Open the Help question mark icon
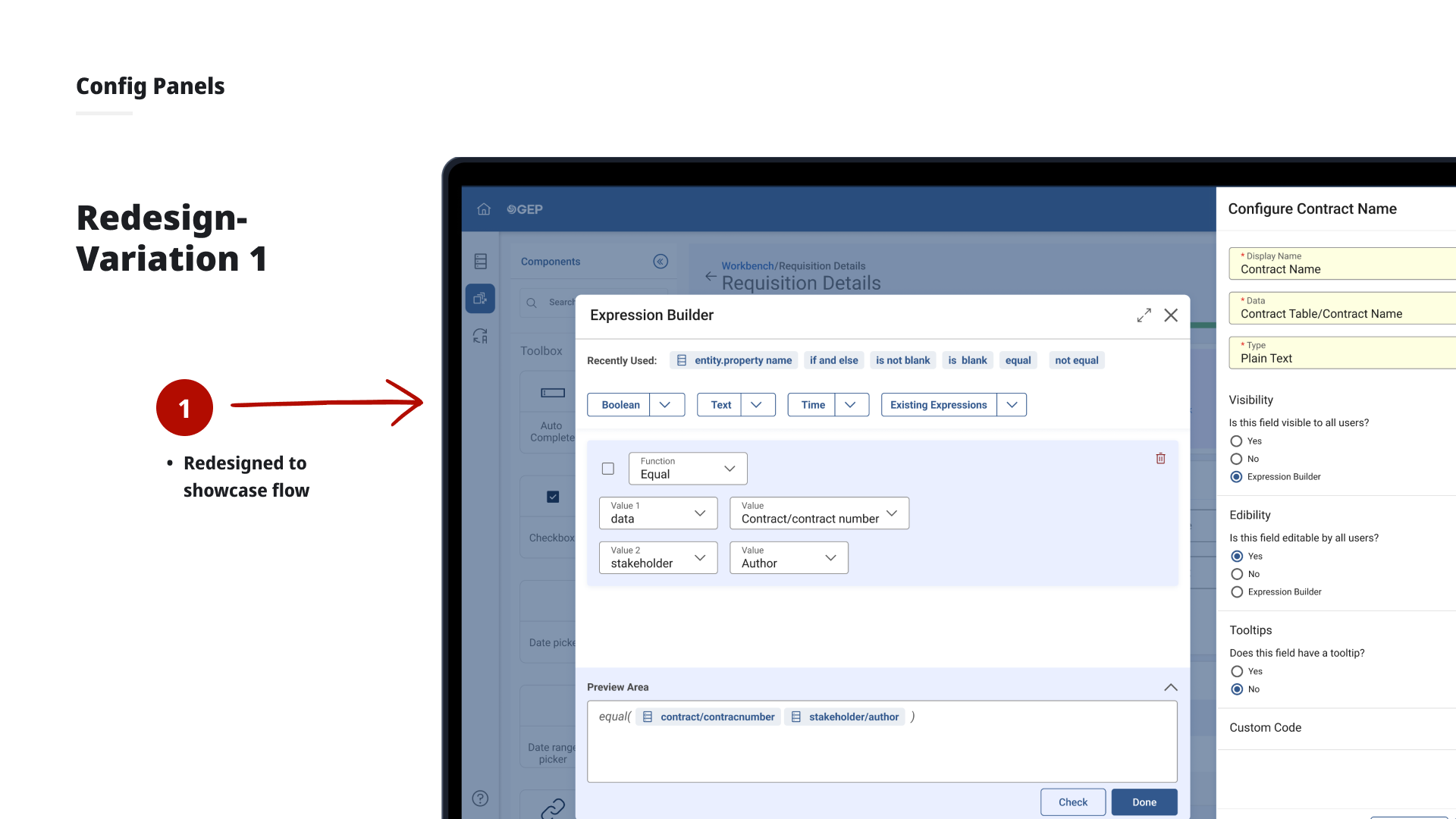 480,798
